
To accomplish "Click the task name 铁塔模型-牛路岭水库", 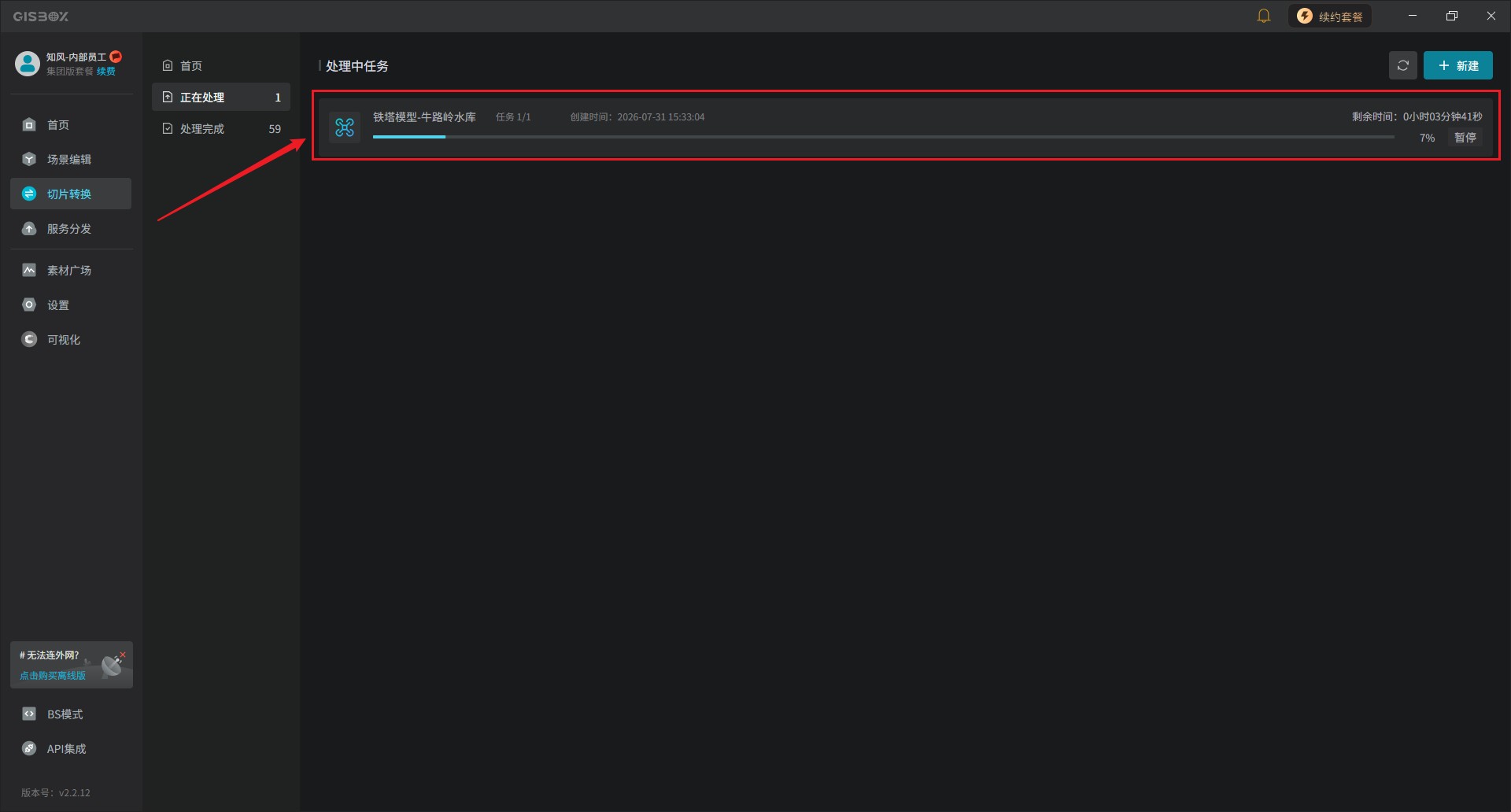I will [x=424, y=116].
